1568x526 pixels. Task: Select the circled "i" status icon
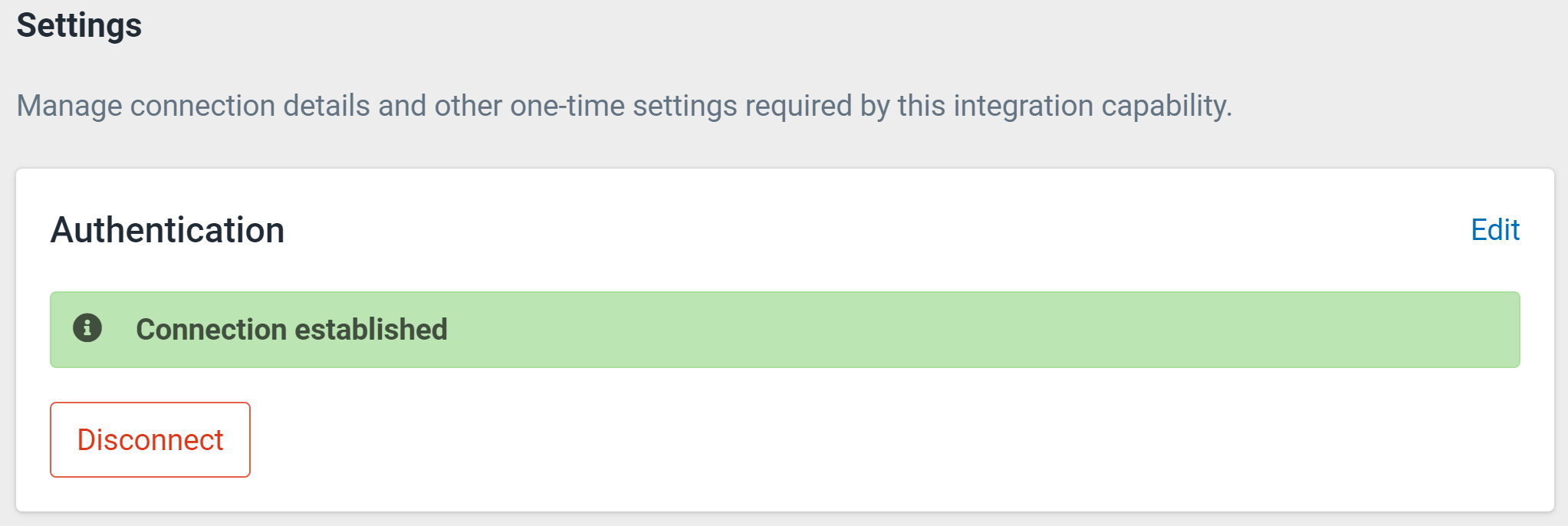87,328
